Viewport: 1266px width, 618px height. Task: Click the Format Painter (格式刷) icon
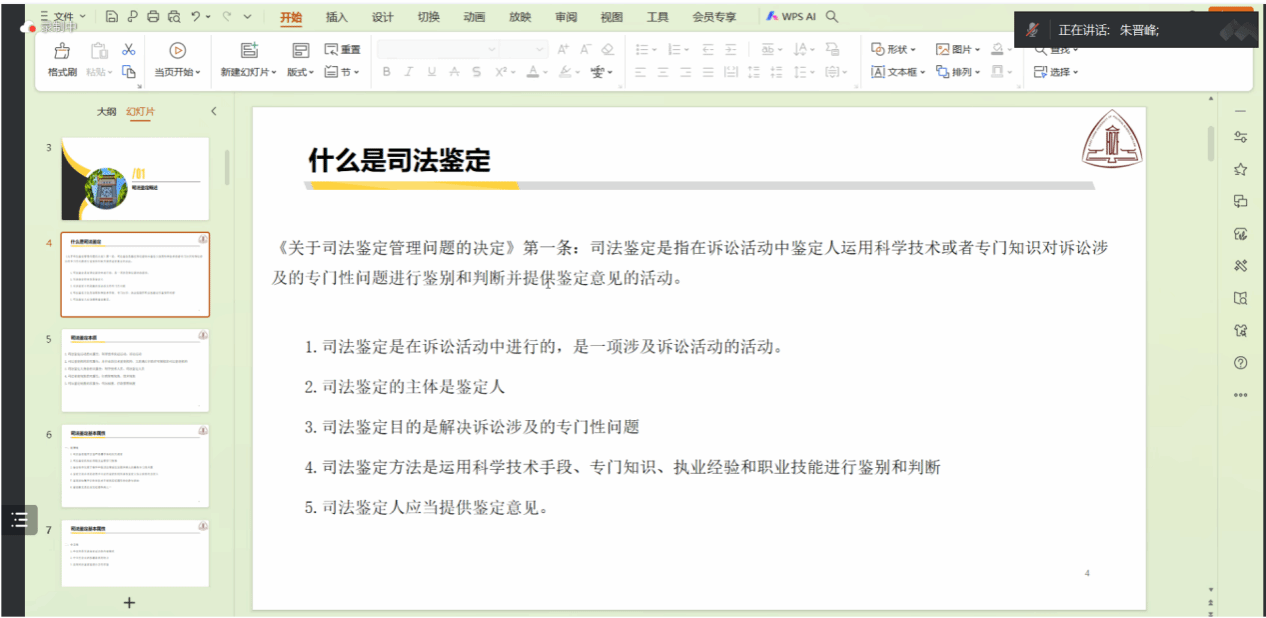click(x=62, y=51)
